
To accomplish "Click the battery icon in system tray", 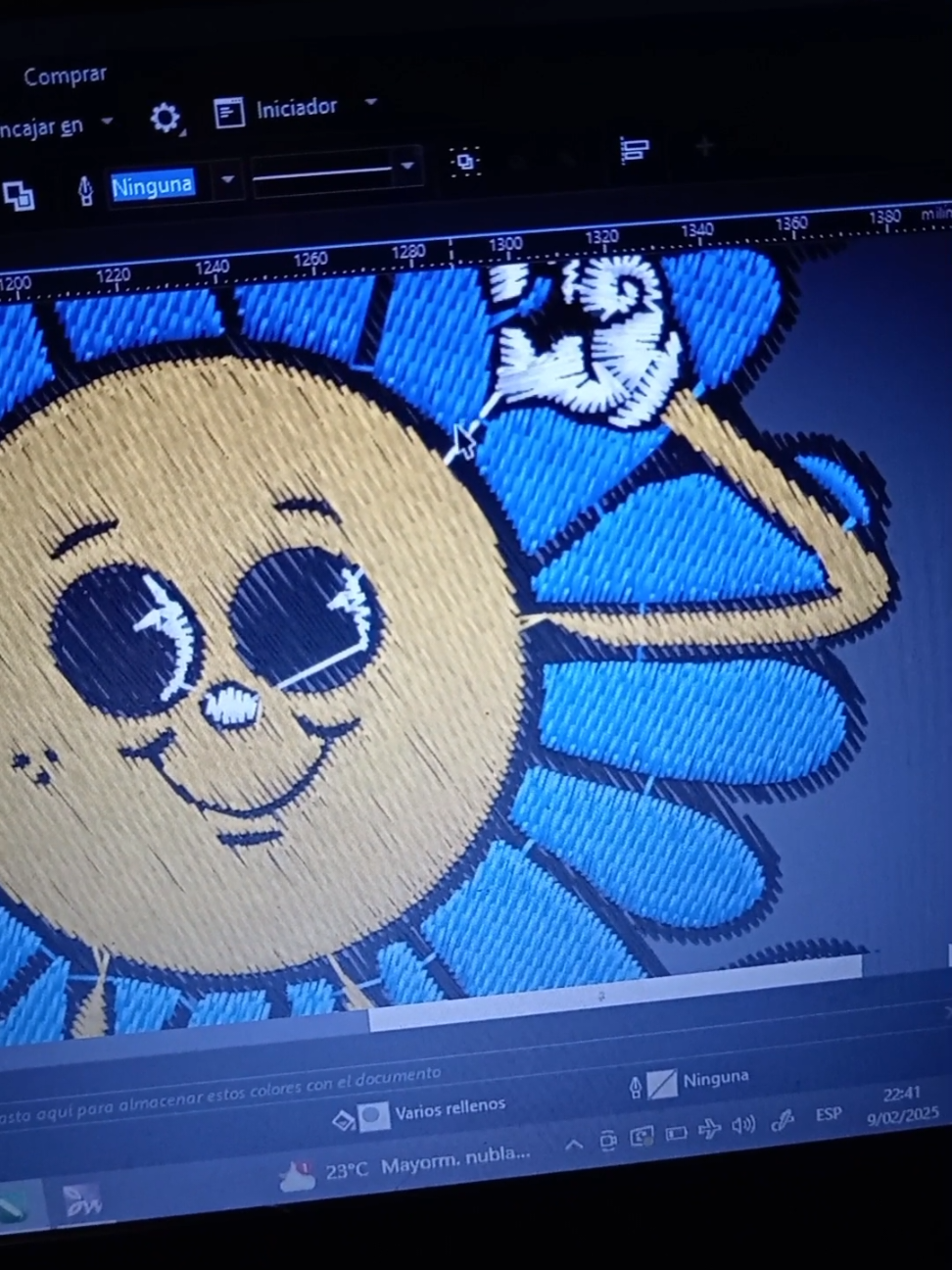I will coord(676,1134).
